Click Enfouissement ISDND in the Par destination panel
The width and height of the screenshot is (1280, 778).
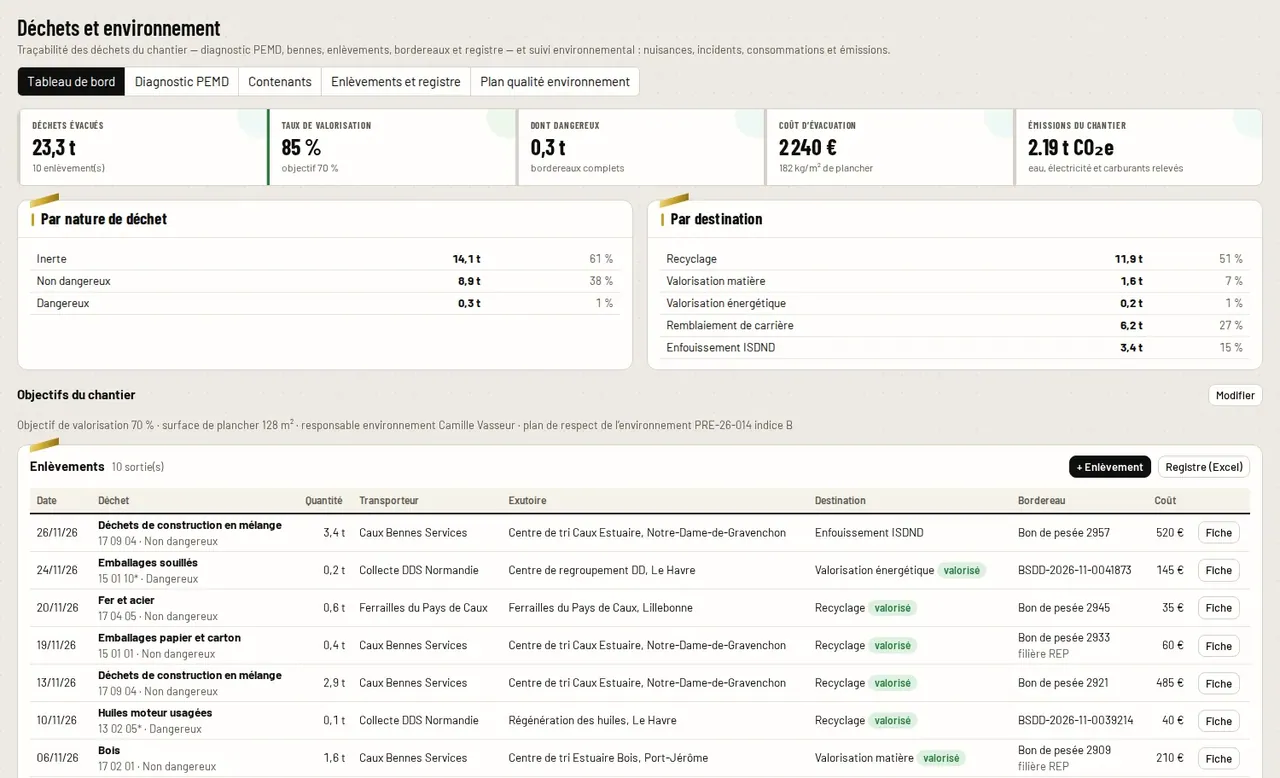tap(955, 347)
